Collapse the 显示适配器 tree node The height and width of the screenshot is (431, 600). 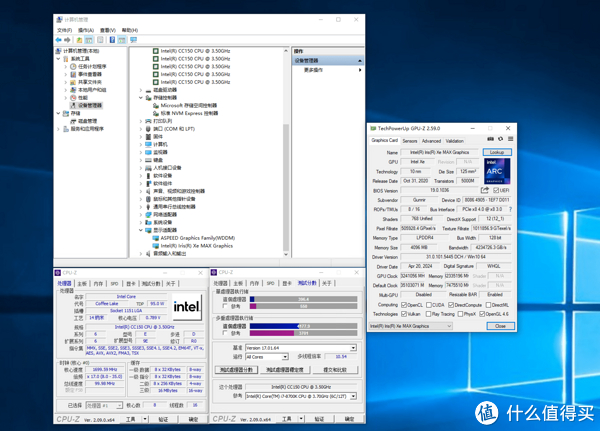point(141,230)
